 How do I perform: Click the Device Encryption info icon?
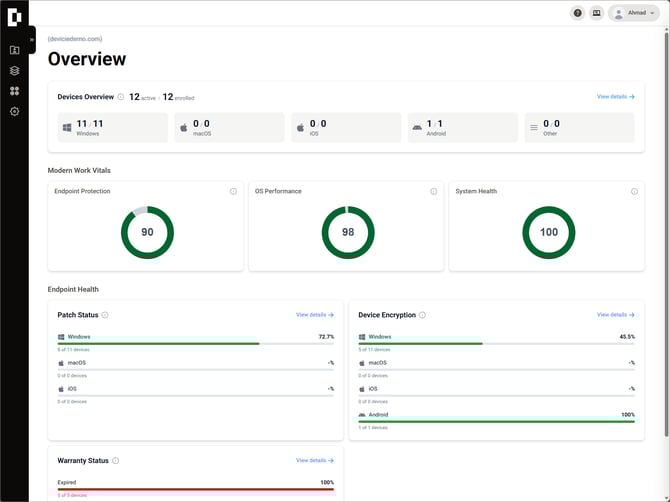click(x=422, y=315)
